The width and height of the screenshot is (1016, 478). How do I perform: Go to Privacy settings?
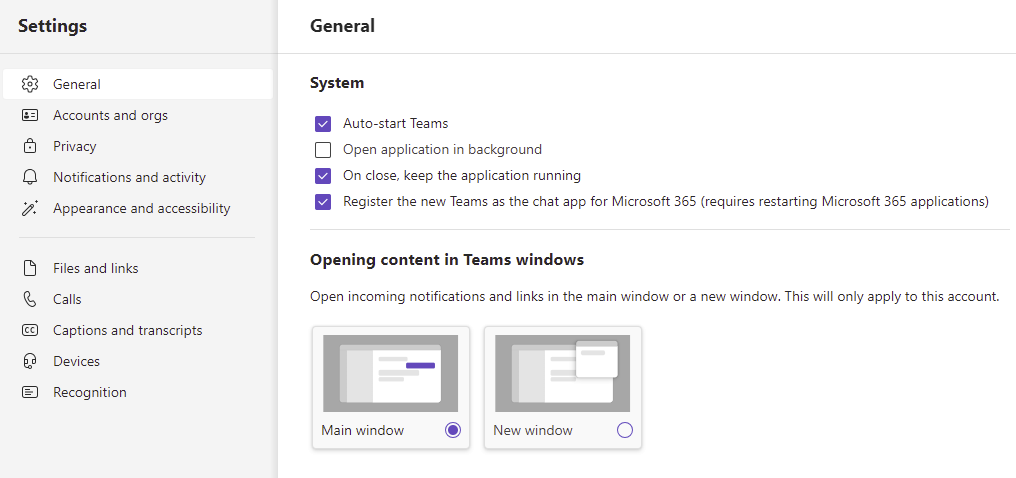point(138,146)
